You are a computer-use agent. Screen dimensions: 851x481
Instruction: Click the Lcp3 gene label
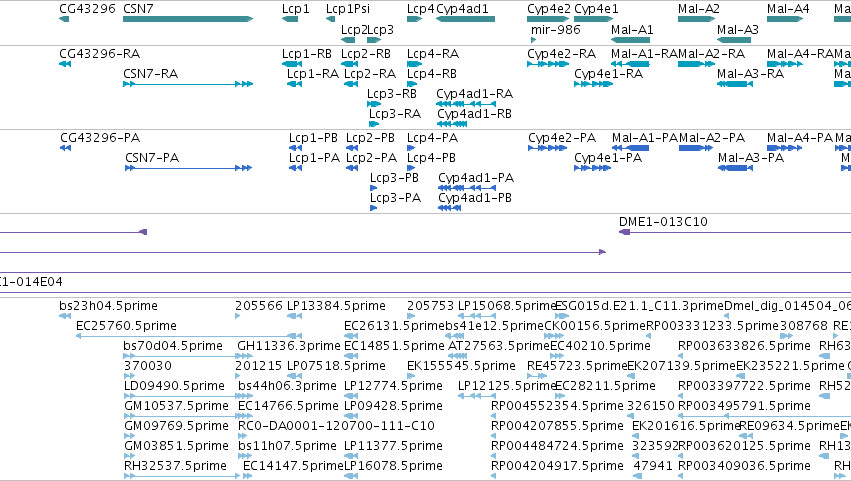pos(380,30)
